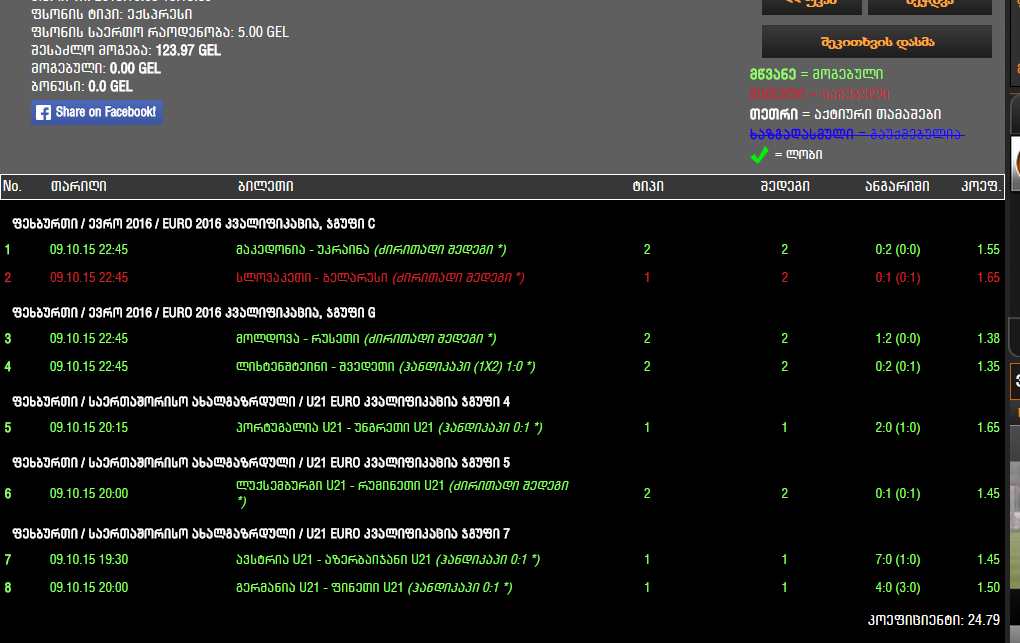Click the U21 EURO კვალიფიკაცია ჯგუფი 4 heading

click(x=262, y=402)
